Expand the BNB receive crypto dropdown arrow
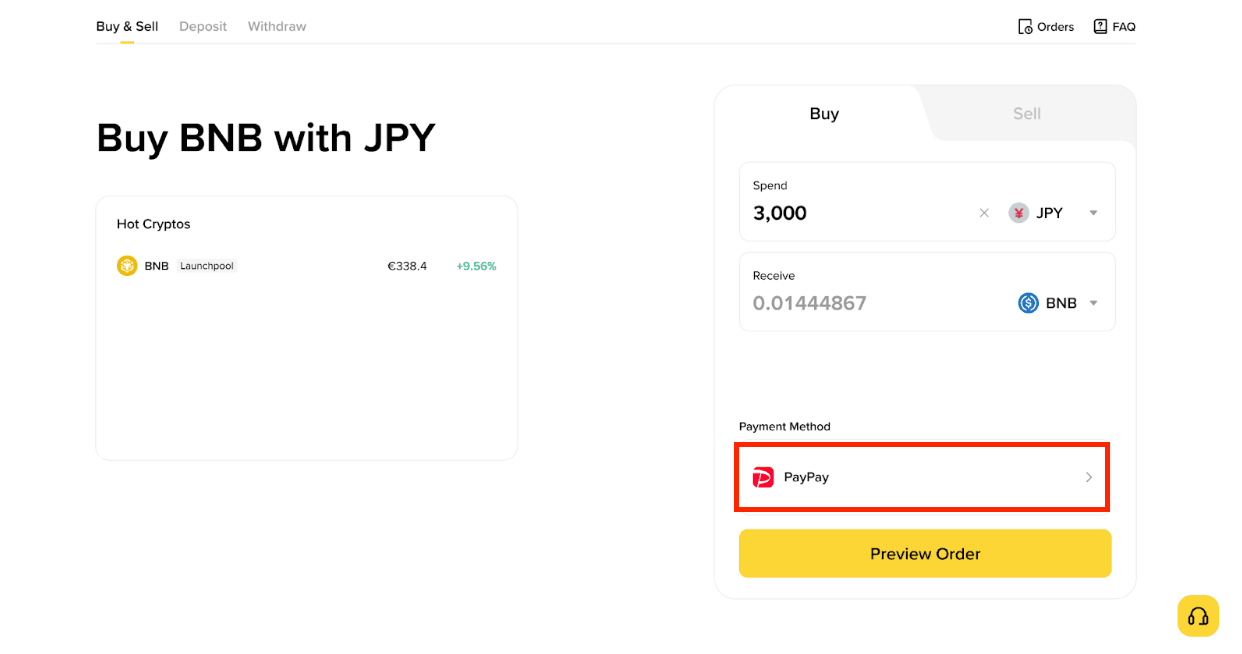The image size is (1242, 654). (x=1093, y=303)
